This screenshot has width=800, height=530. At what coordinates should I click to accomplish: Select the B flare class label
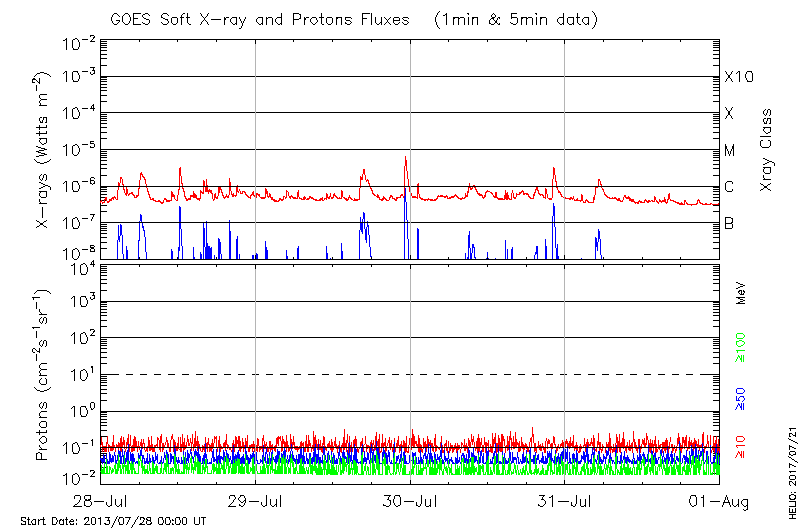coord(729,224)
